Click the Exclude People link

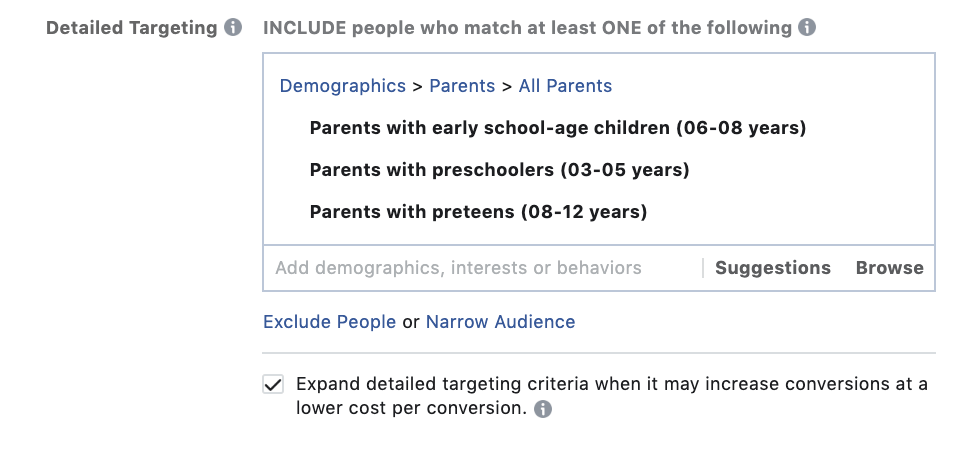point(329,322)
